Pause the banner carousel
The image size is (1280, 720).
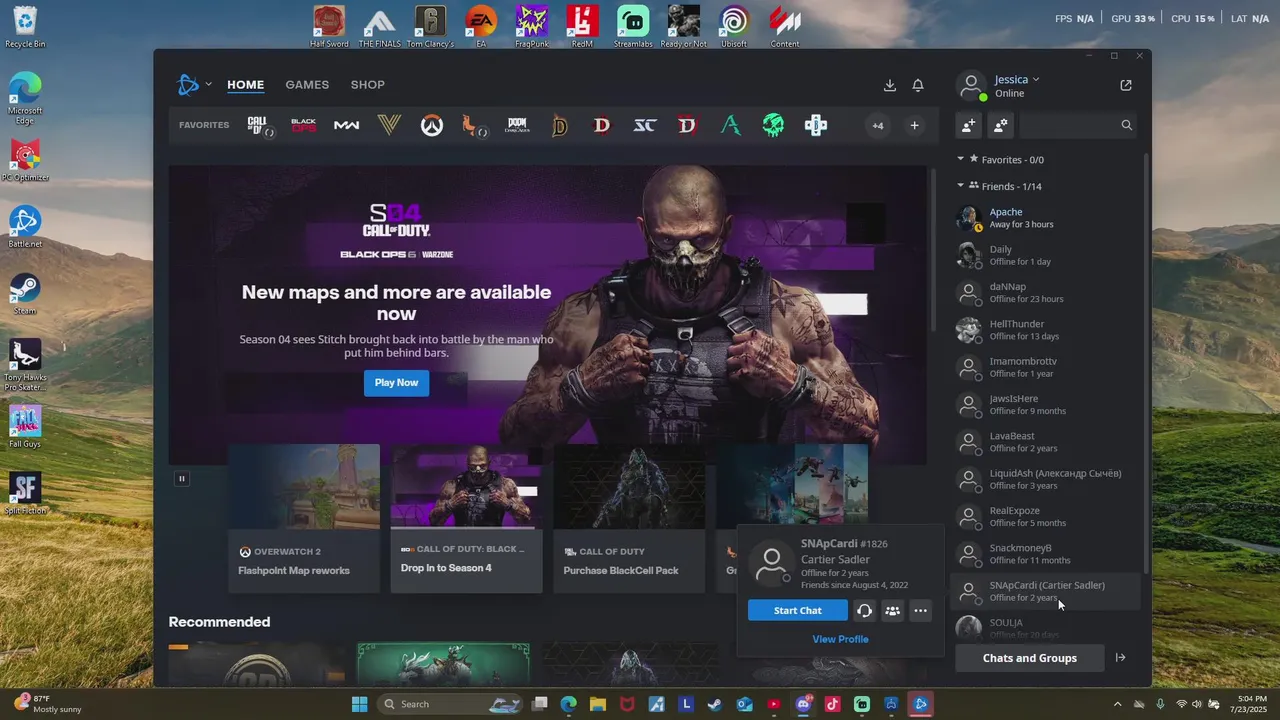182,479
